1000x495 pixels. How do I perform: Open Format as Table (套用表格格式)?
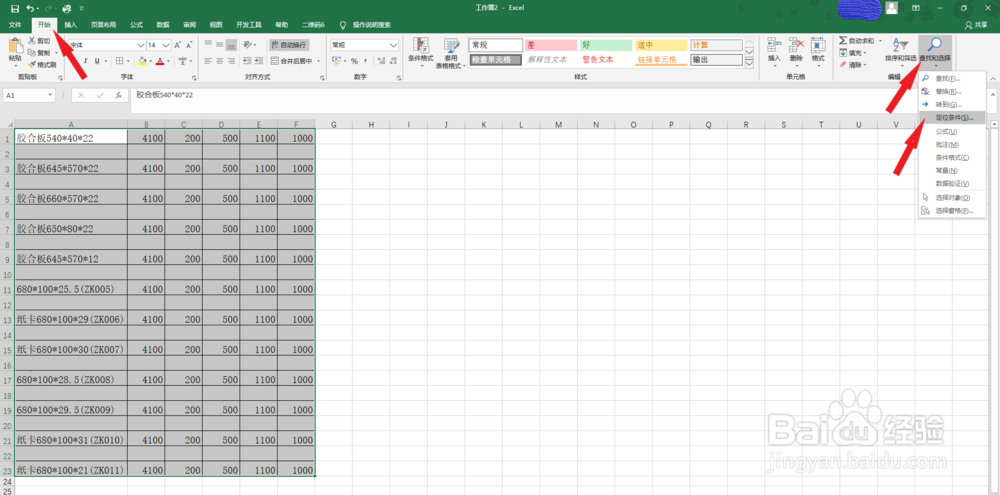coord(452,53)
